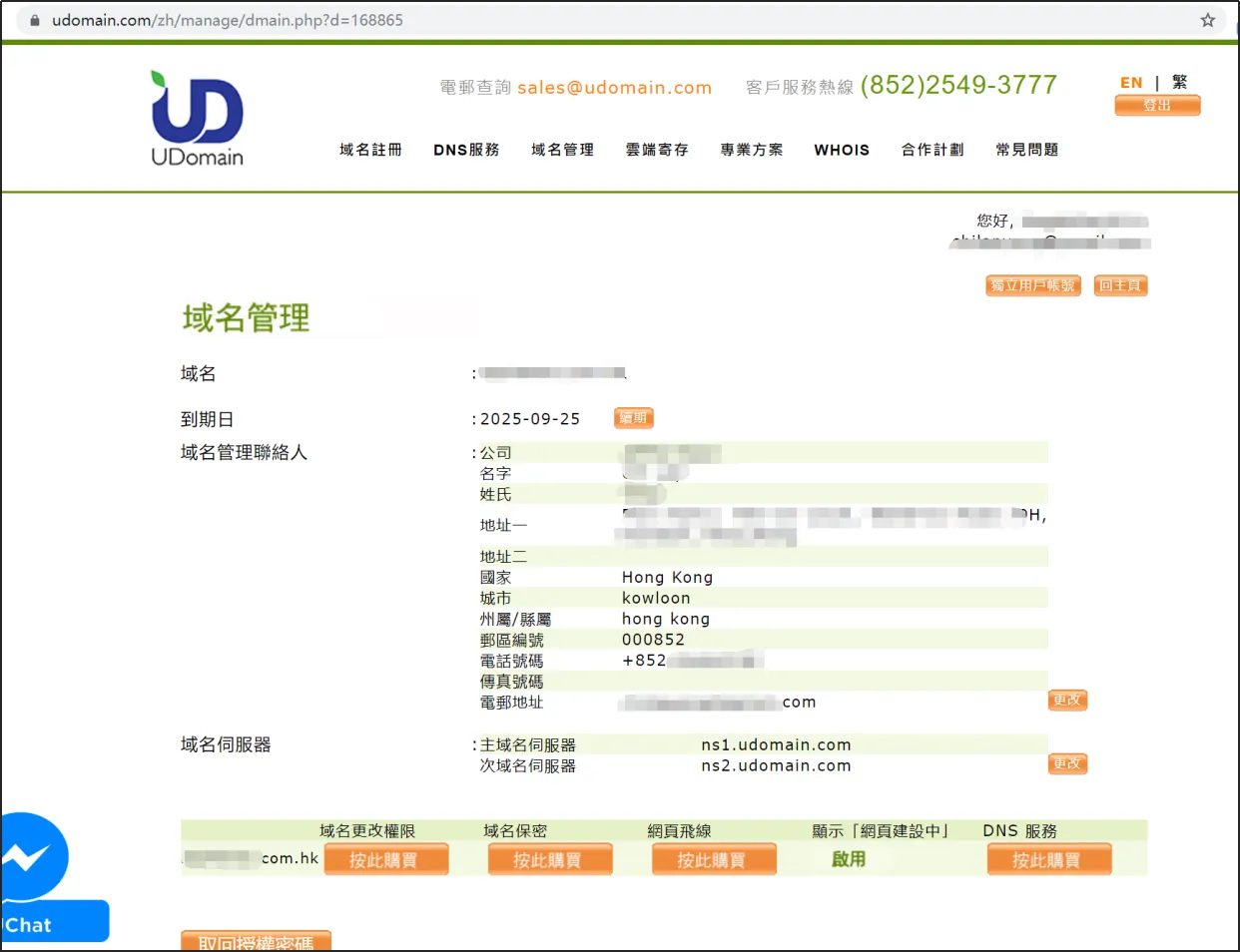Go to the WHOIS menu item
Image resolution: width=1240 pixels, height=952 pixels.
tap(842, 150)
